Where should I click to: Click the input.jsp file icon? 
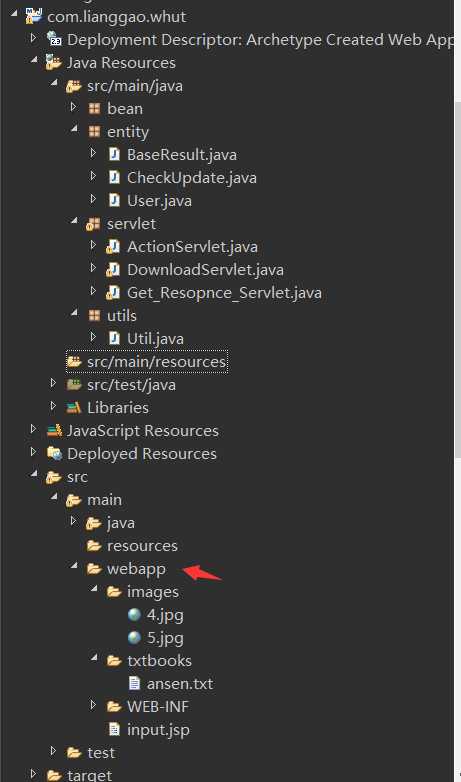(x=114, y=730)
